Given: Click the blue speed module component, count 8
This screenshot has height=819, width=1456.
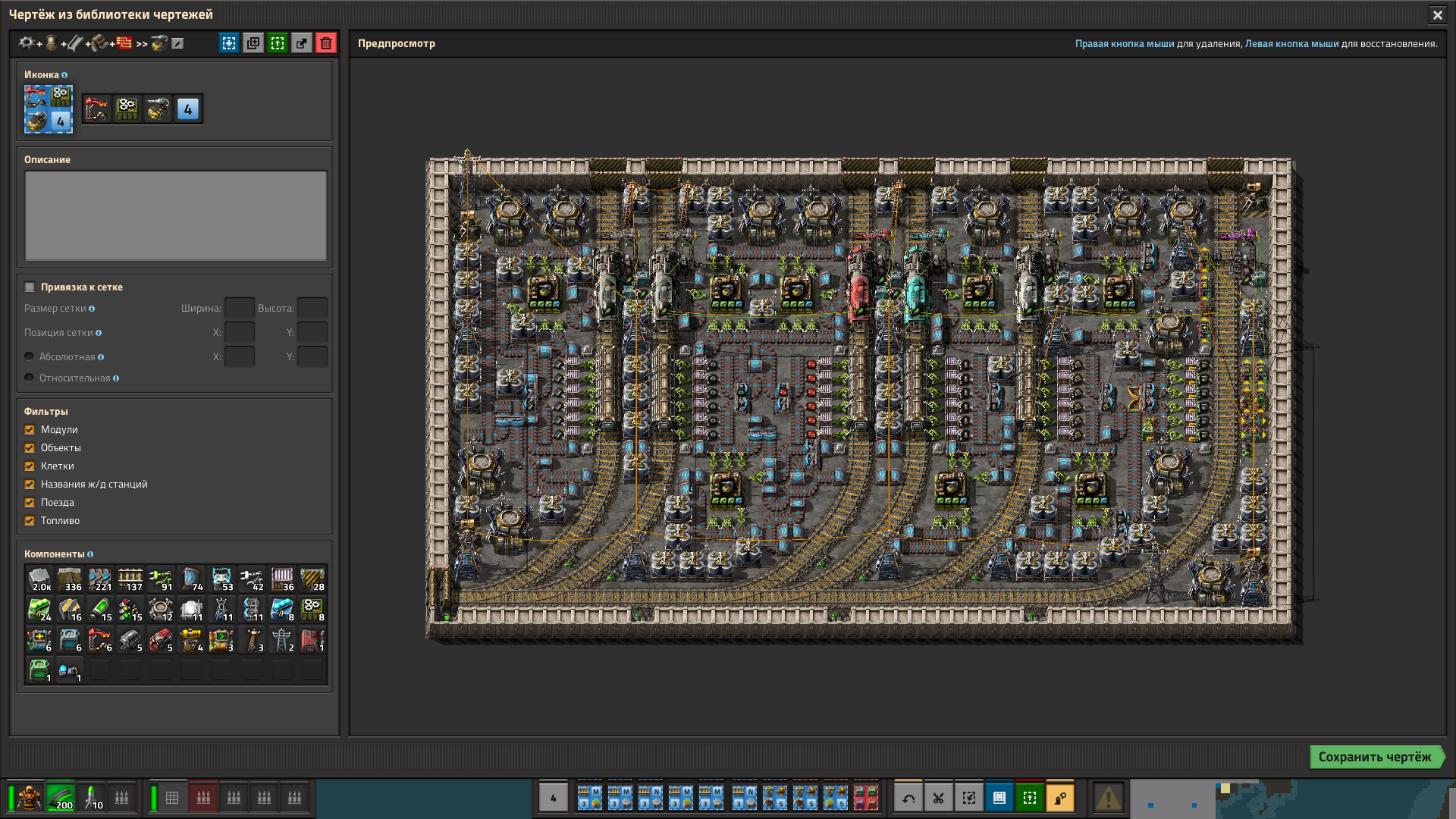Looking at the screenshot, I should pos(282,610).
